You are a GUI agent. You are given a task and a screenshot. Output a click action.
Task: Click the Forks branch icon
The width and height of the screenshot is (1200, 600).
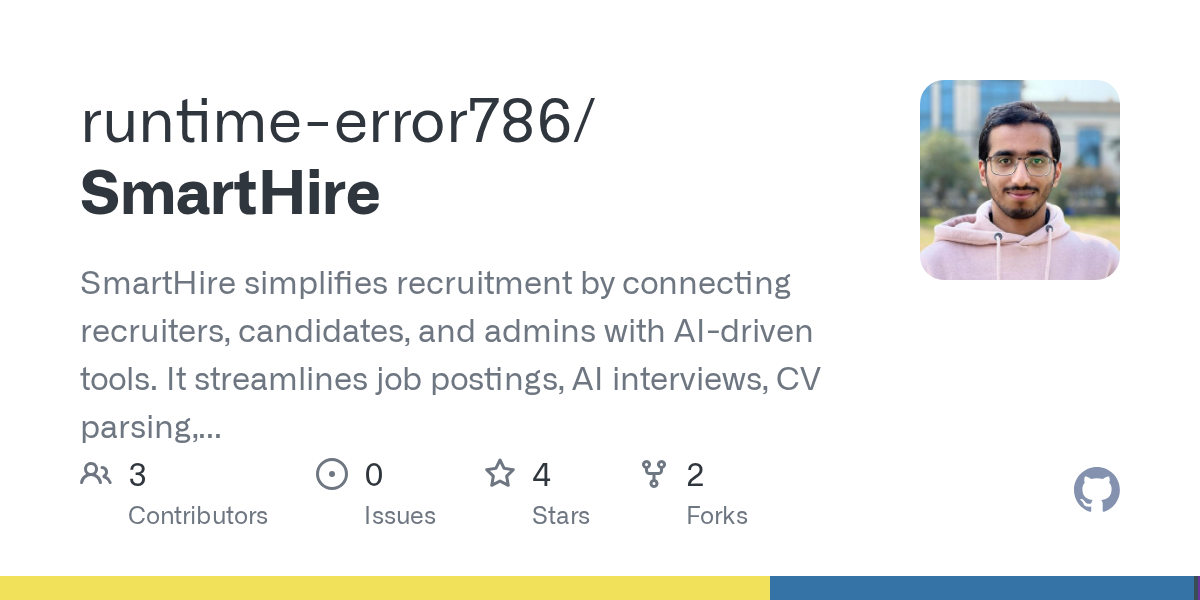654,474
